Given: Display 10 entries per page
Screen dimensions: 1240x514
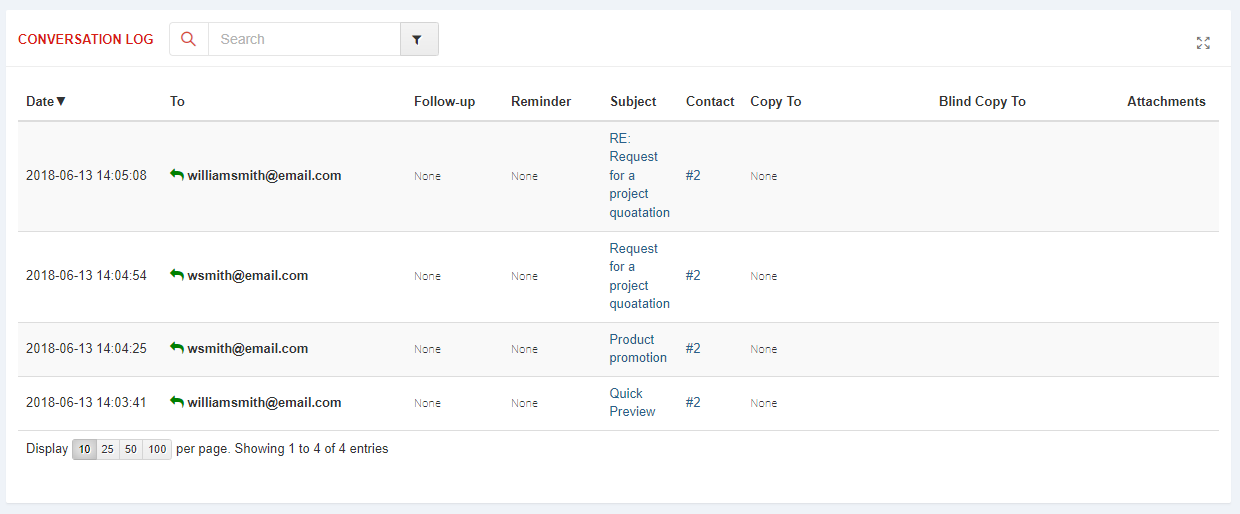Looking at the screenshot, I should click(x=85, y=450).
